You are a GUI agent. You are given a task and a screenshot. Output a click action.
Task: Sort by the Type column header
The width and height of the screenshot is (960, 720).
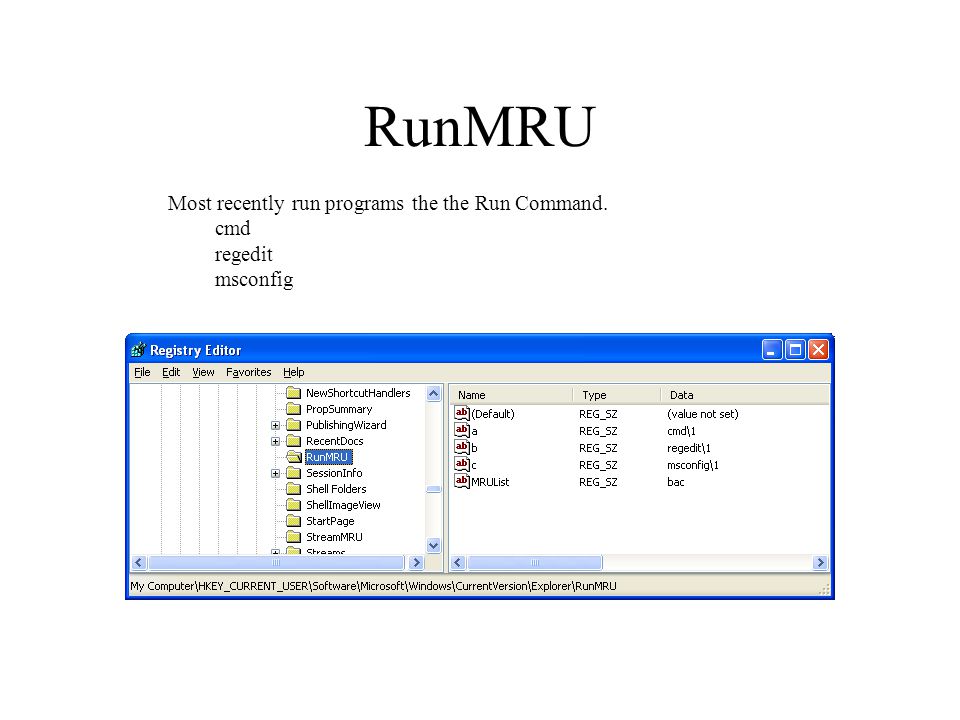point(617,395)
